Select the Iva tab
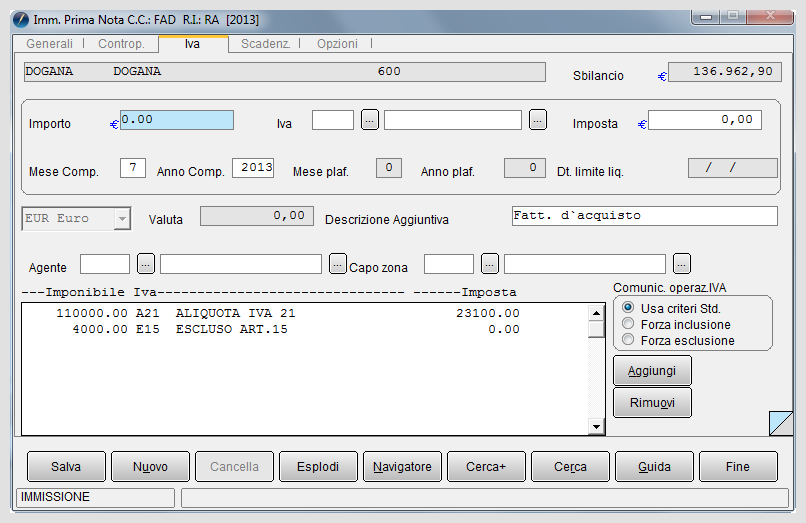806x523 pixels. pos(193,44)
